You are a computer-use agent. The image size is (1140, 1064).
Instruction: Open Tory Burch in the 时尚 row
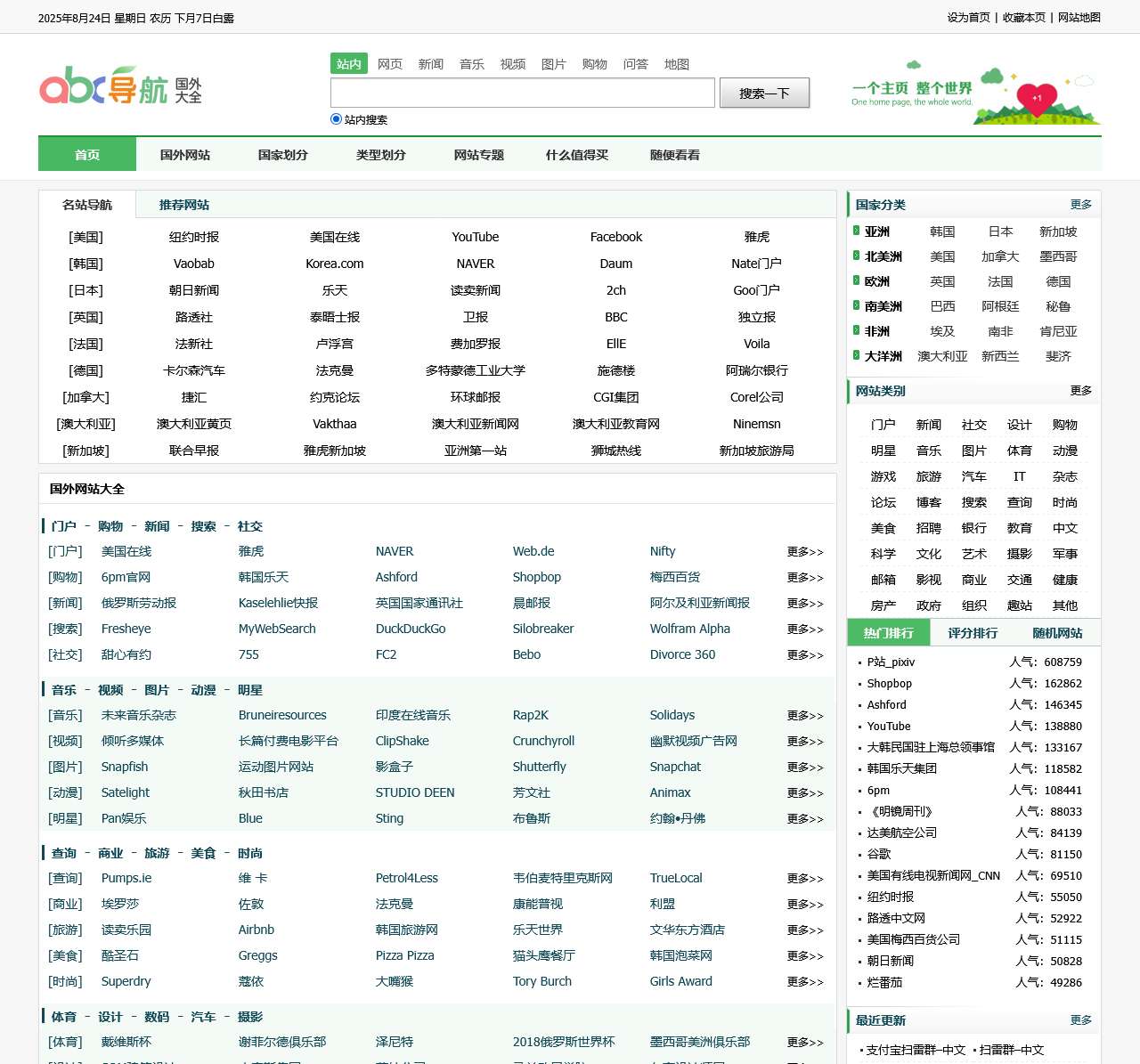point(542,981)
